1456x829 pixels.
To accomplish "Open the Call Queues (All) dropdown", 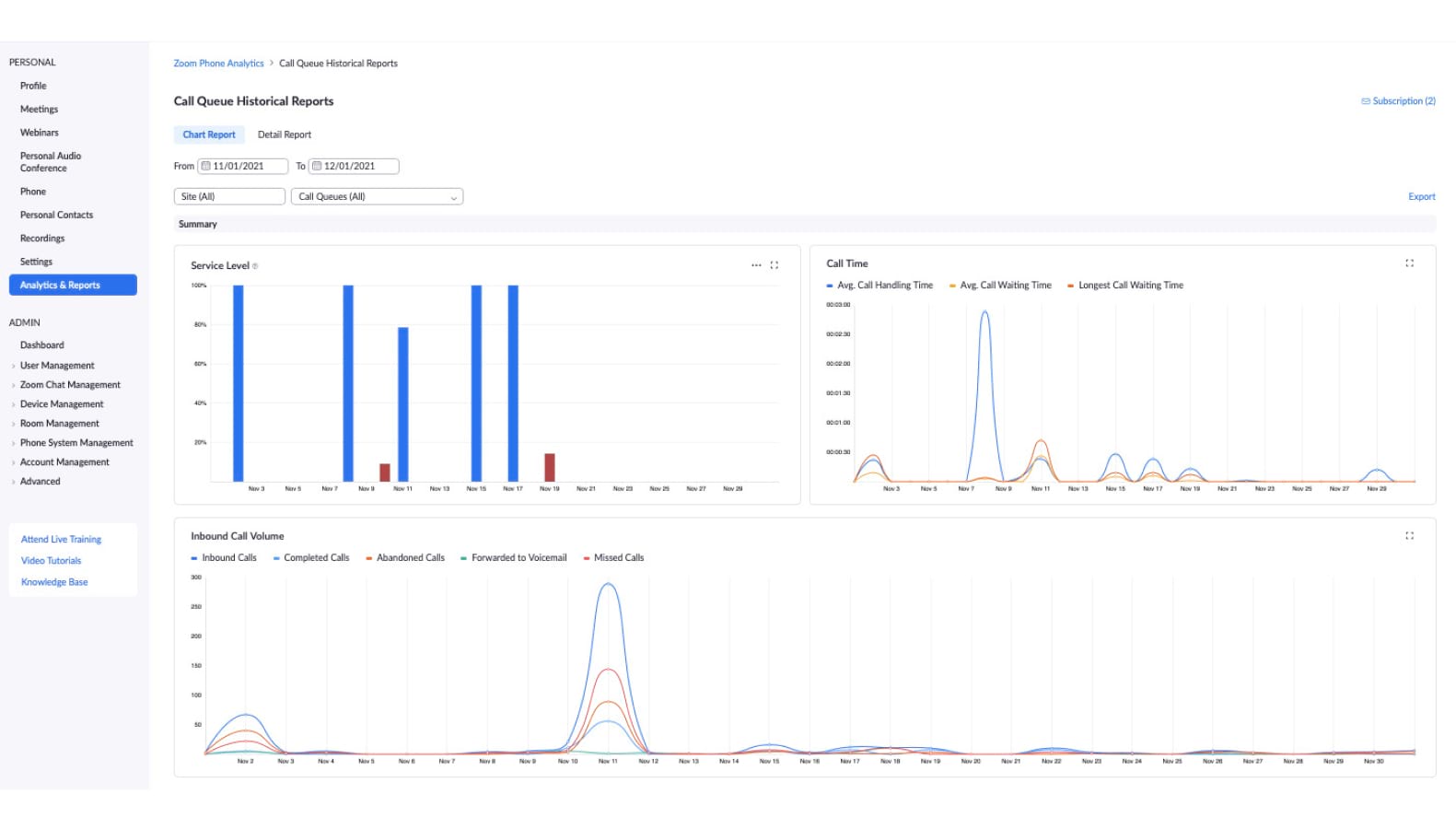I will 377,197.
